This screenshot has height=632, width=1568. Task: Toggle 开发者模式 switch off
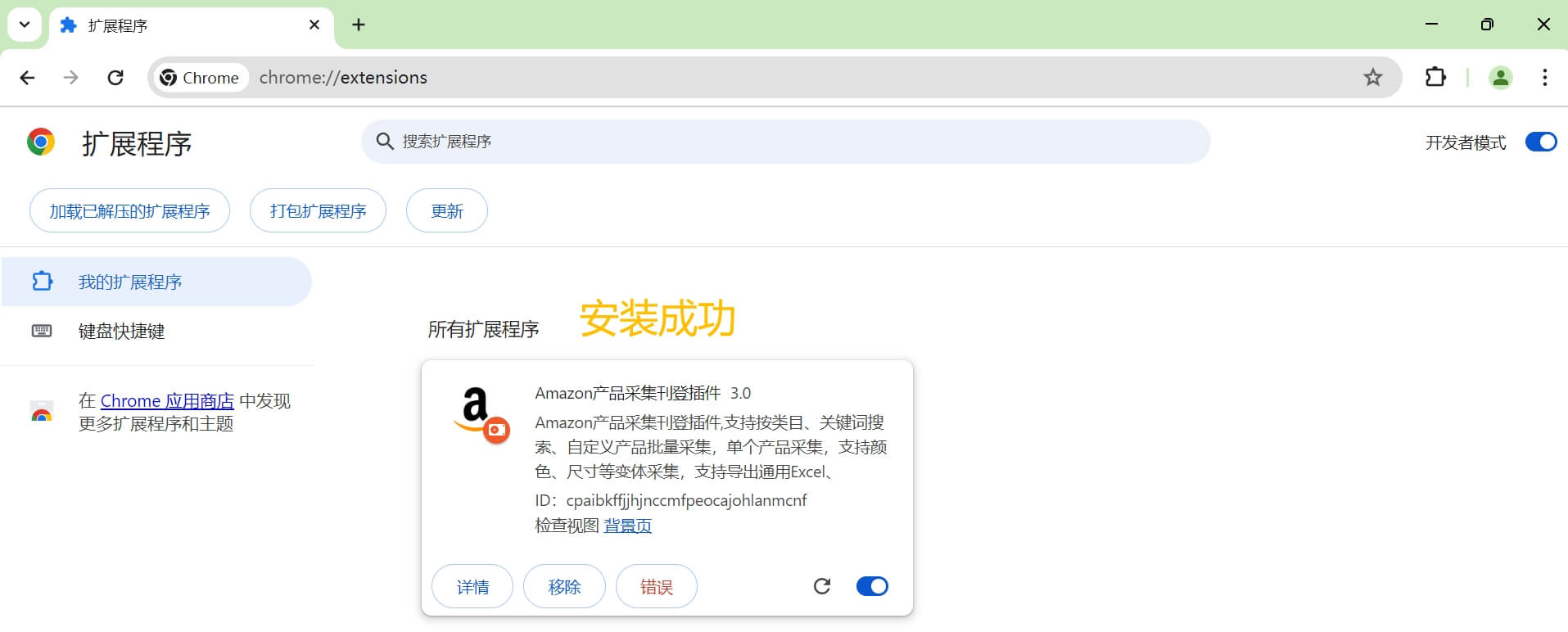[x=1540, y=142]
